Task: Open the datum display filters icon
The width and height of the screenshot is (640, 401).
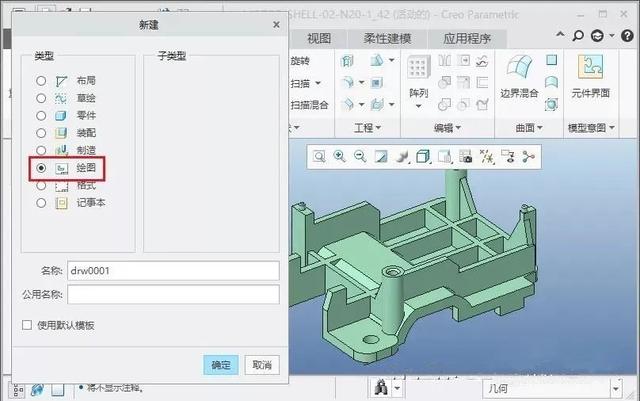Action: pyautogui.click(x=486, y=156)
